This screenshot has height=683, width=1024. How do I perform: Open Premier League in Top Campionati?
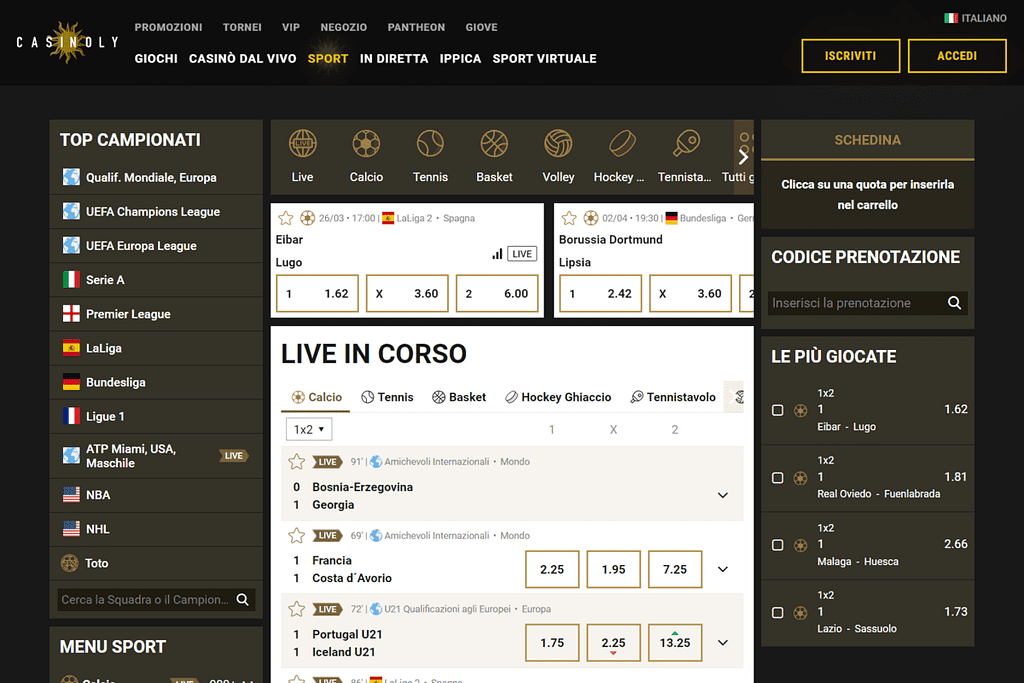tap(156, 314)
